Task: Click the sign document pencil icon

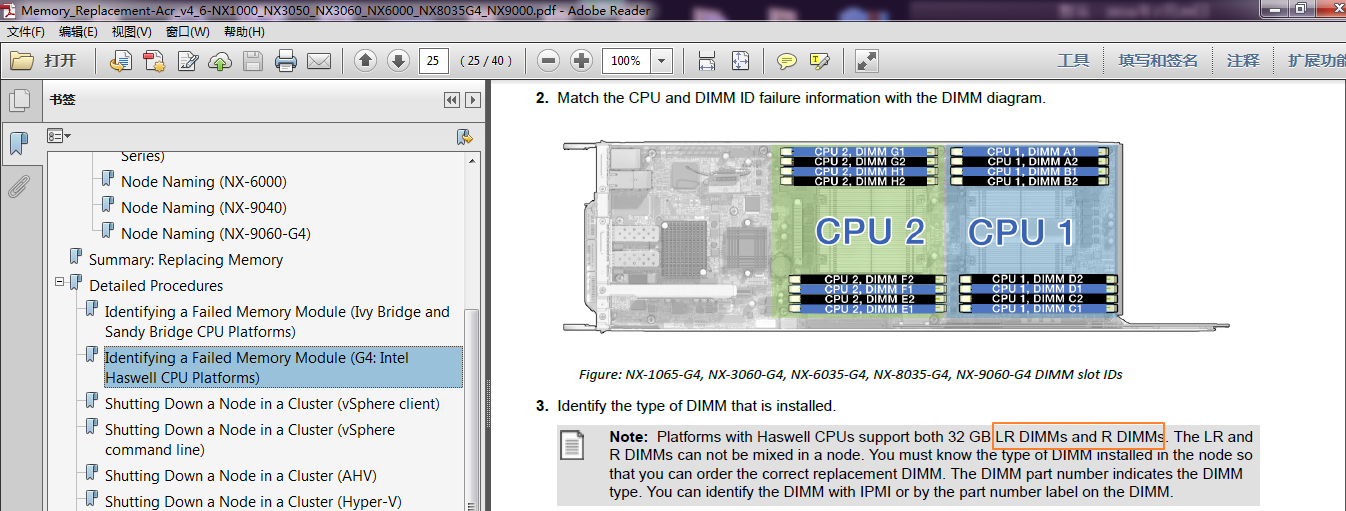Action: click(x=187, y=61)
